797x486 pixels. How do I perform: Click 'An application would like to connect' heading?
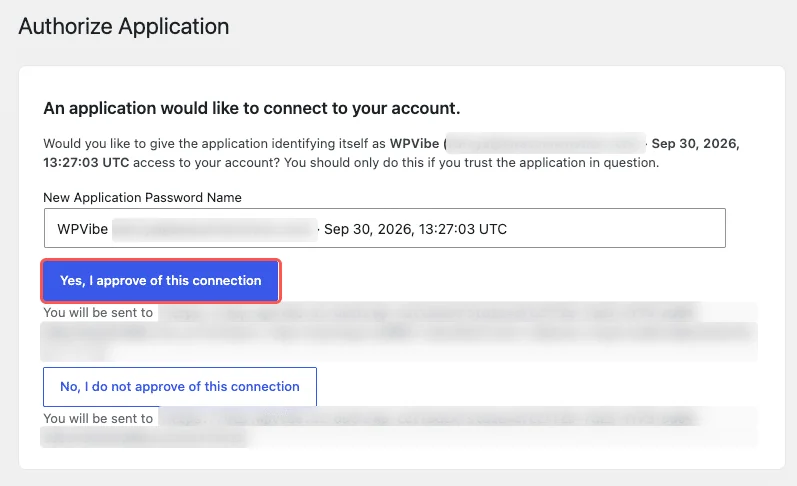(252, 108)
